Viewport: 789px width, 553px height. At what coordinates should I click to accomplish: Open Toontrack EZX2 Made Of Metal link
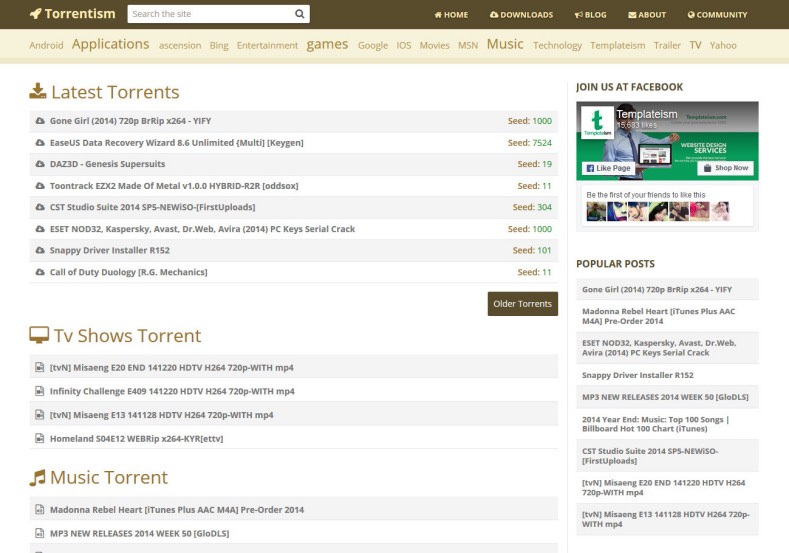click(x=174, y=186)
